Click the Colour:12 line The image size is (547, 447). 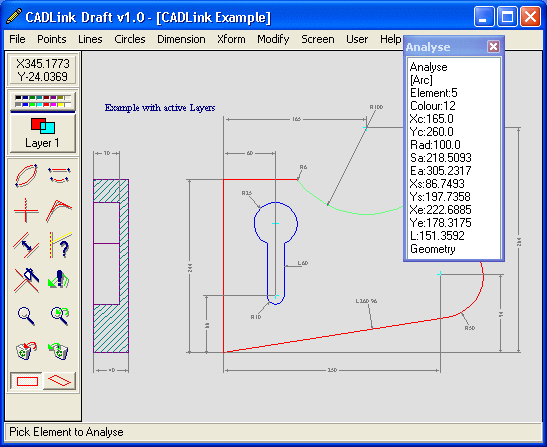pyautogui.click(x=433, y=106)
